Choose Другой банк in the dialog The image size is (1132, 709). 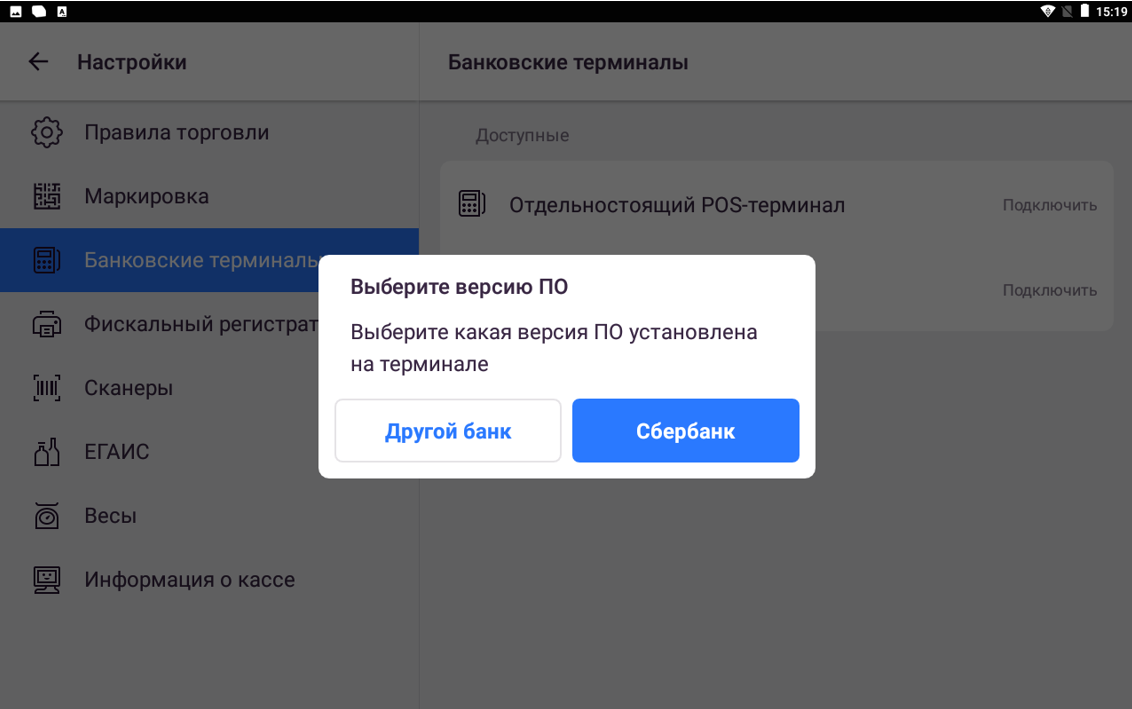coord(448,431)
